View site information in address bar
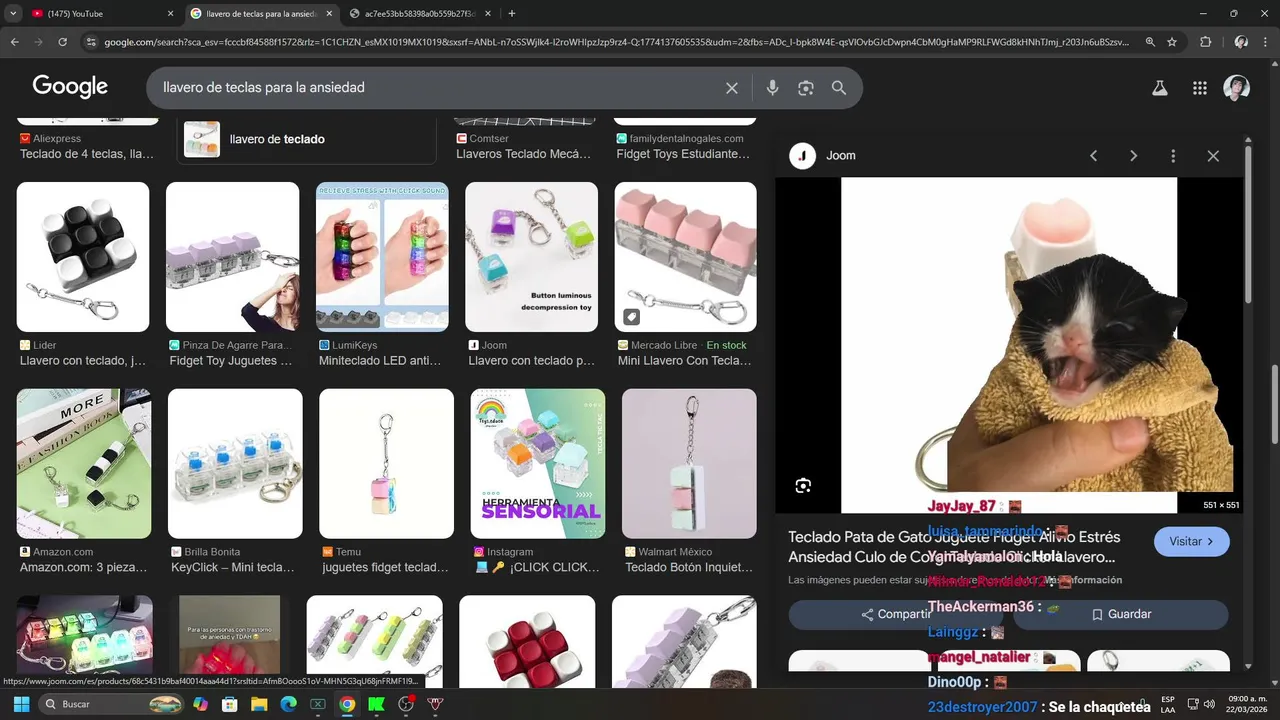1280x720 pixels. (91, 42)
